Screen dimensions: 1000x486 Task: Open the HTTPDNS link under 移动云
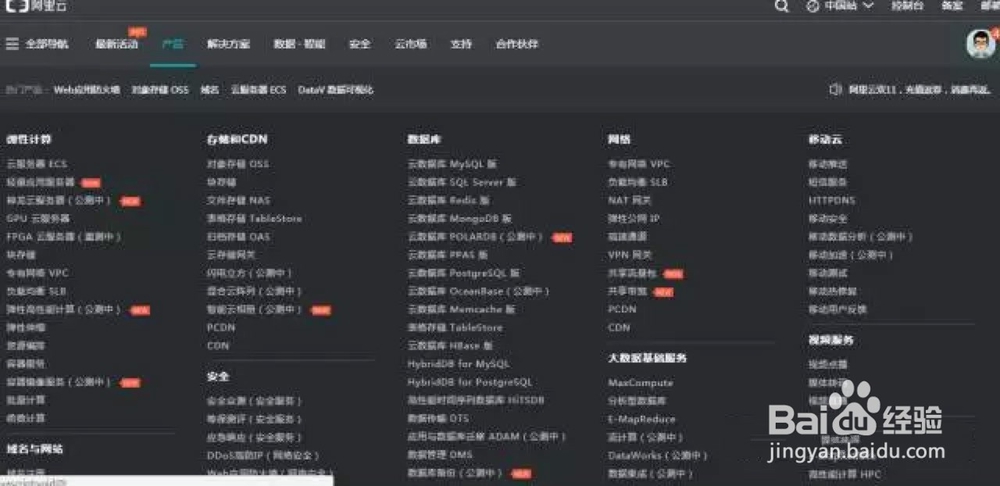click(x=832, y=200)
